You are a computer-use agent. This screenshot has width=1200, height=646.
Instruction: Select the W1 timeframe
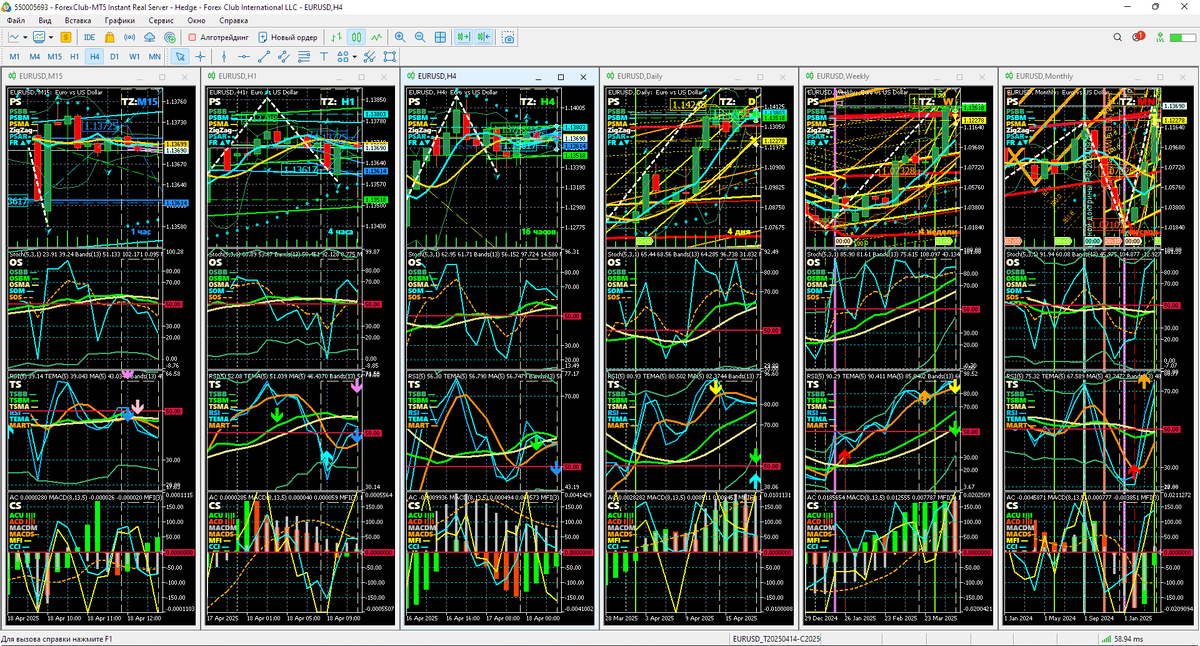tap(134, 57)
